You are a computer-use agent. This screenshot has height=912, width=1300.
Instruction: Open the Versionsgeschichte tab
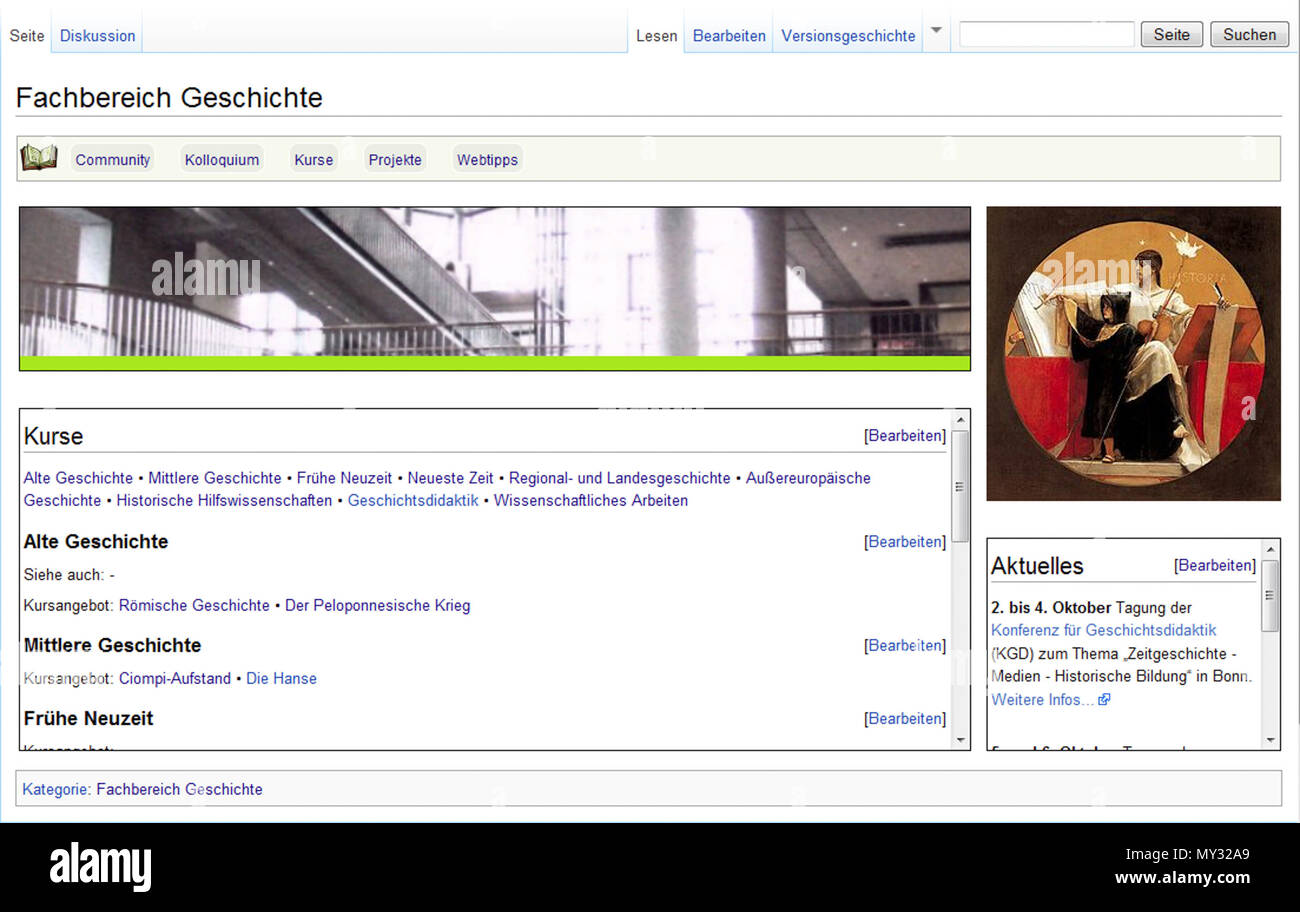(848, 35)
